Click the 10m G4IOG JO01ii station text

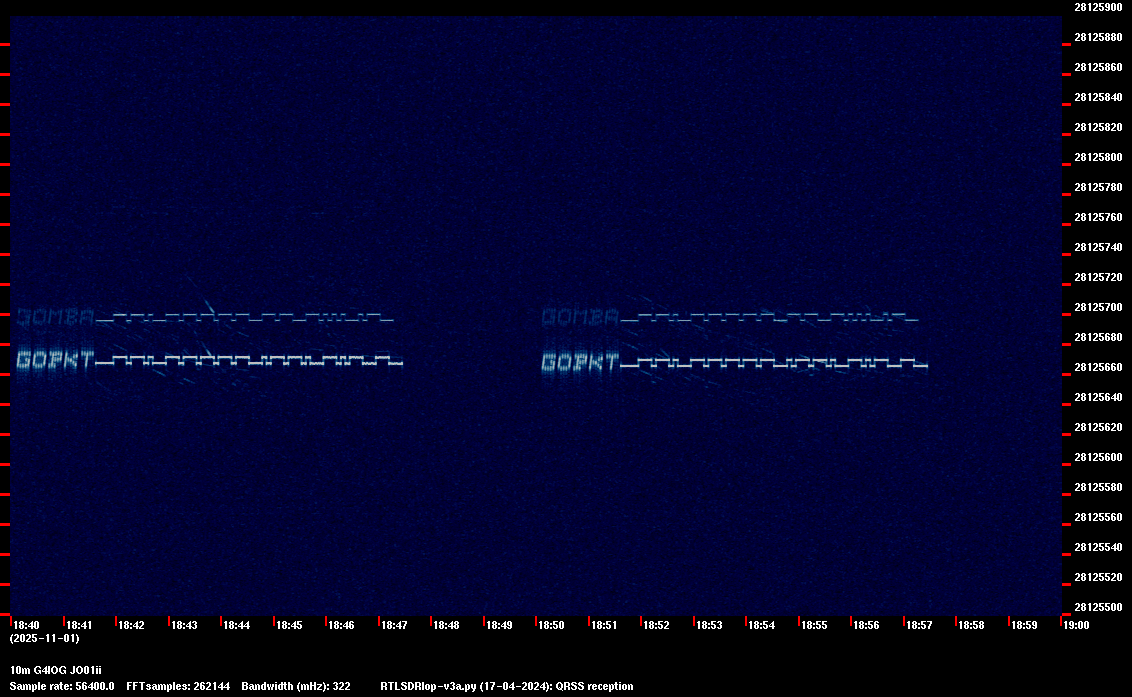click(56, 669)
